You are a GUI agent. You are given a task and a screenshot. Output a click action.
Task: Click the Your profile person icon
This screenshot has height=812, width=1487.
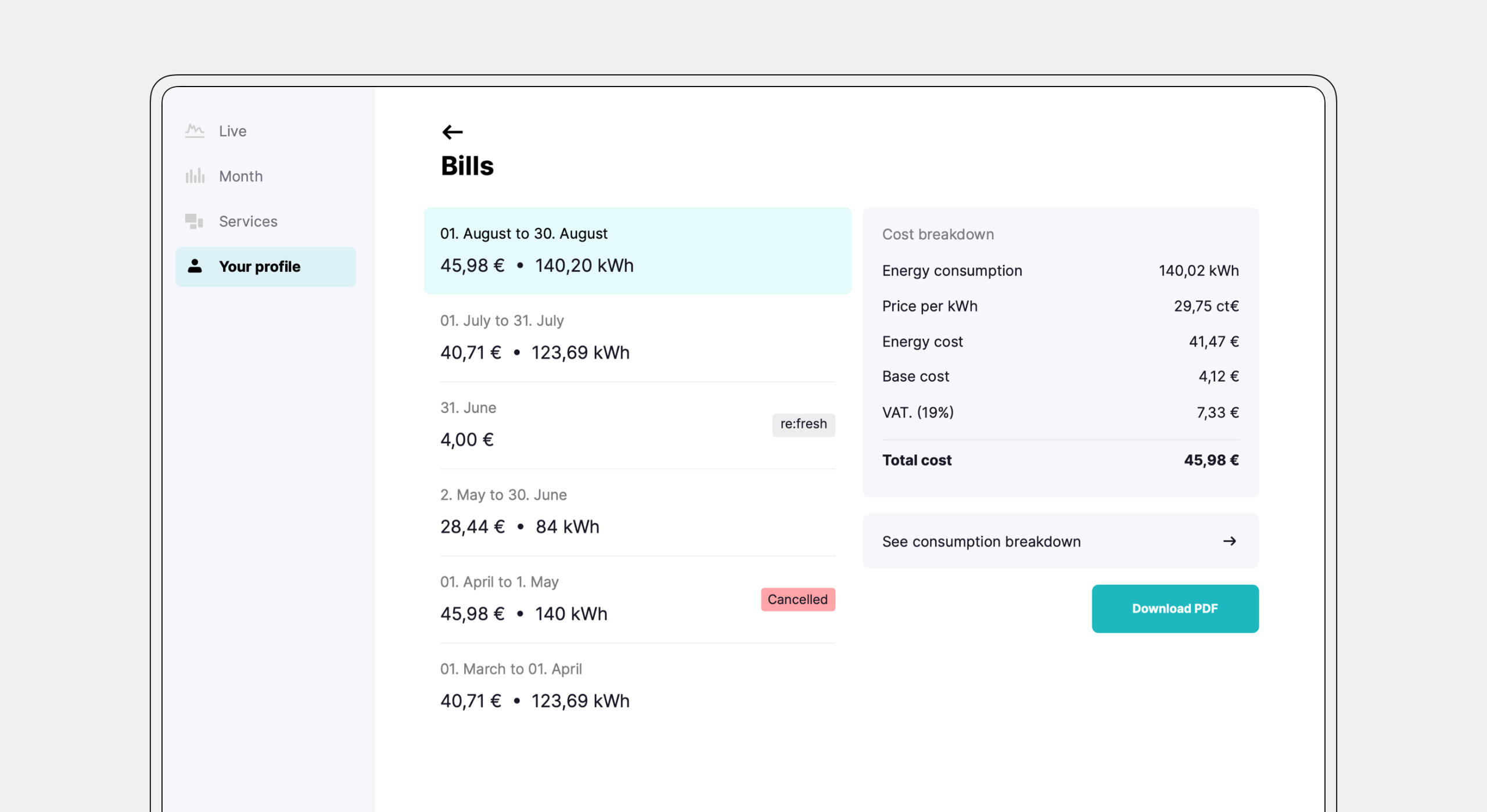(x=195, y=266)
